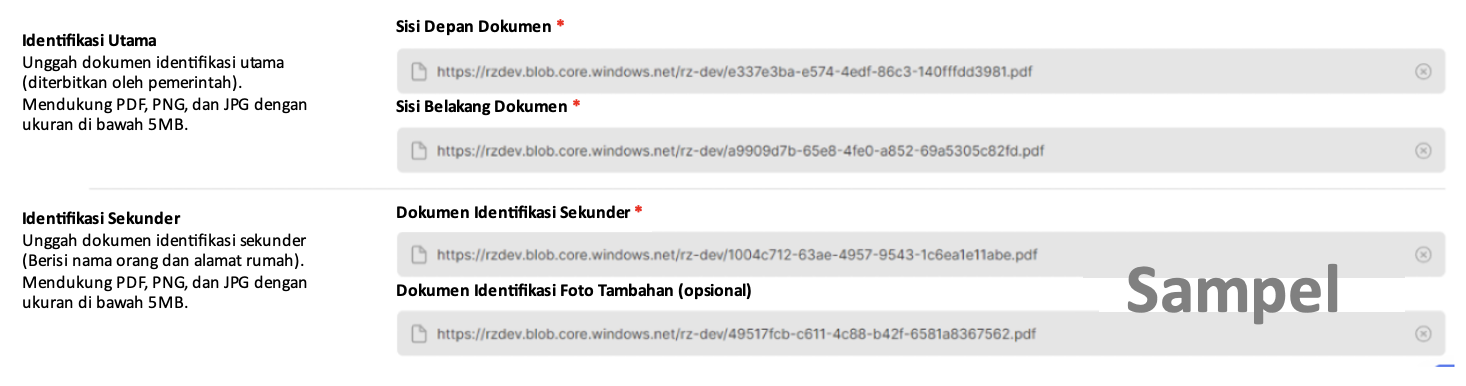The image size is (1466, 386).
Task: Click the Dokumen Identifikasi Sekunder label
Action: (x=513, y=212)
